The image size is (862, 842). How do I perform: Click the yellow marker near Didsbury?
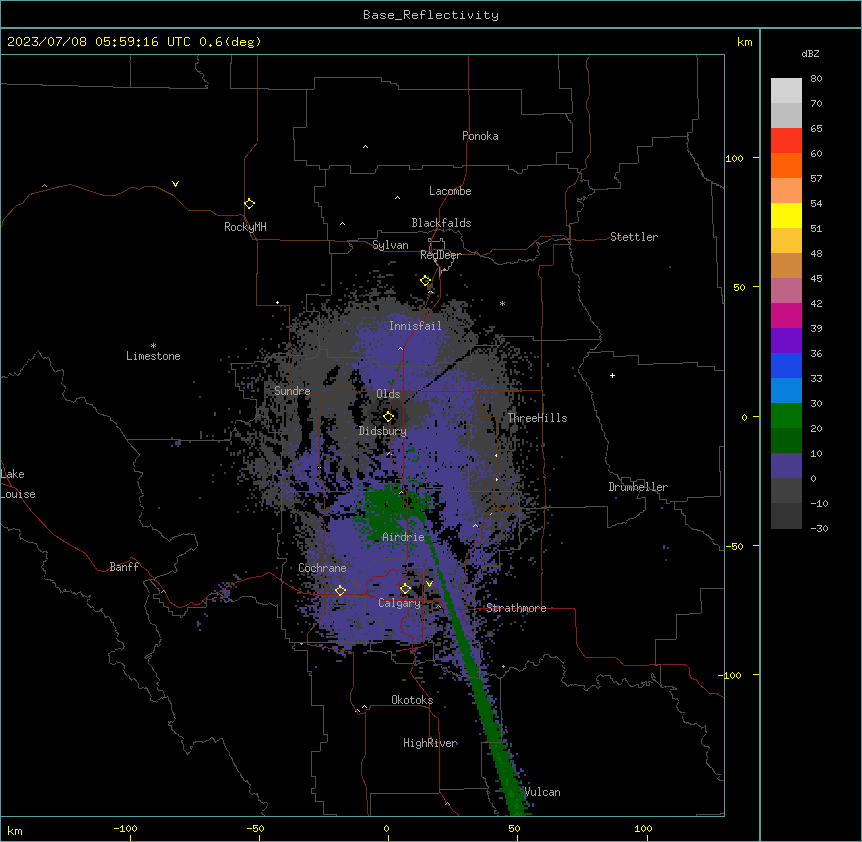pos(388,417)
